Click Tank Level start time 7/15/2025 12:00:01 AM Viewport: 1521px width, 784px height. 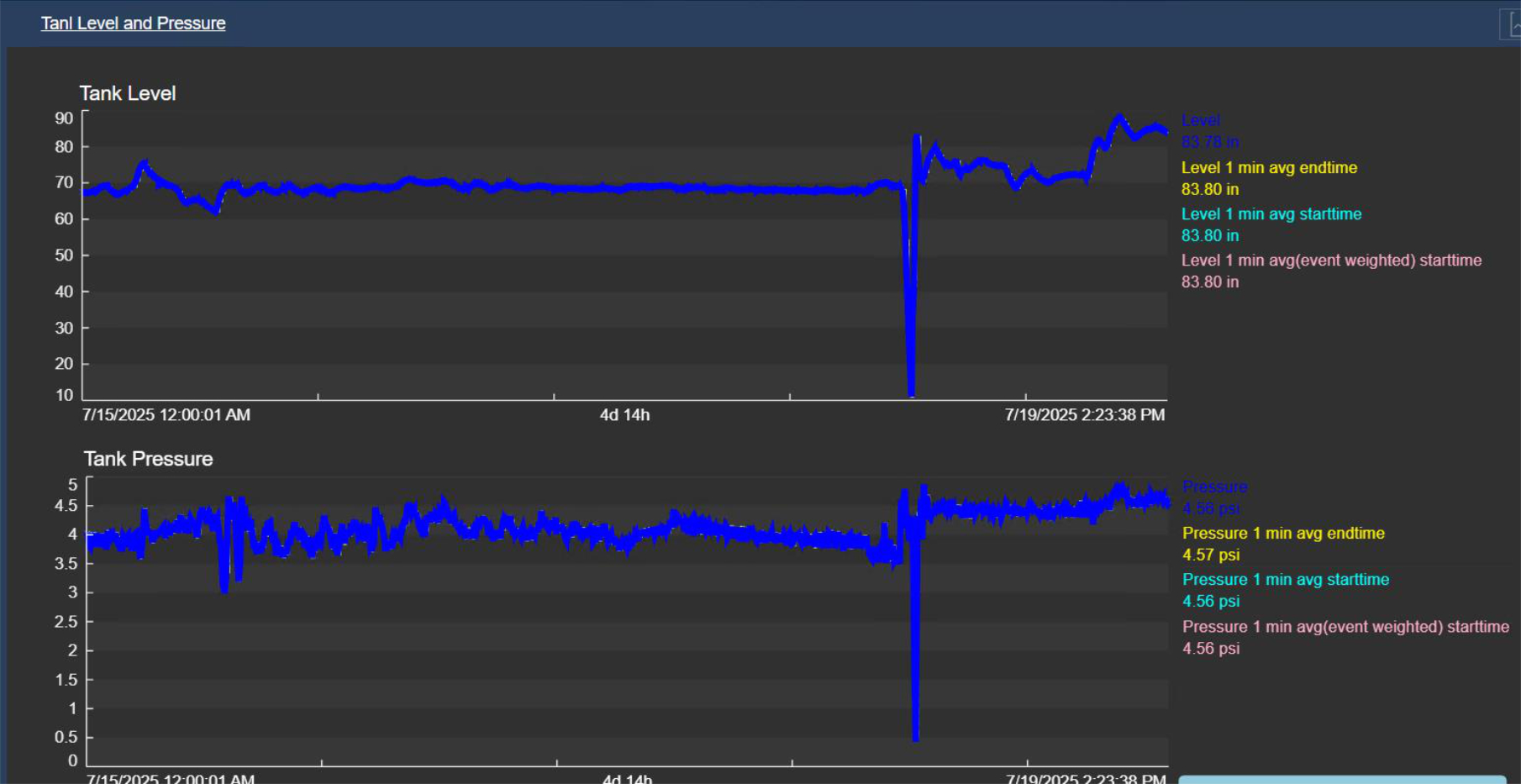coord(166,414)
